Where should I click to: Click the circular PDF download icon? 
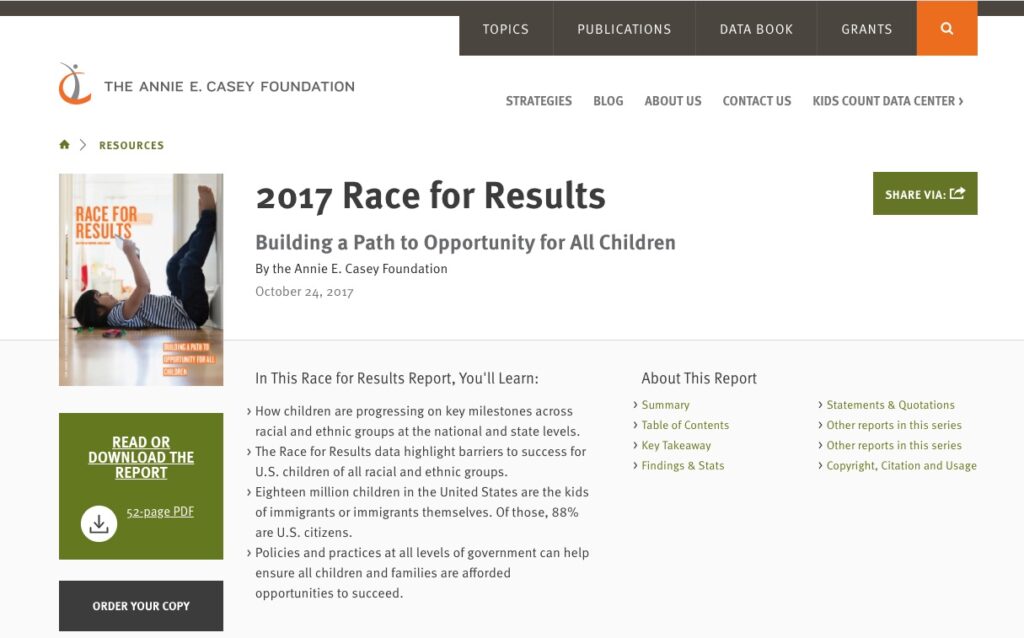(x=99, y=523)
